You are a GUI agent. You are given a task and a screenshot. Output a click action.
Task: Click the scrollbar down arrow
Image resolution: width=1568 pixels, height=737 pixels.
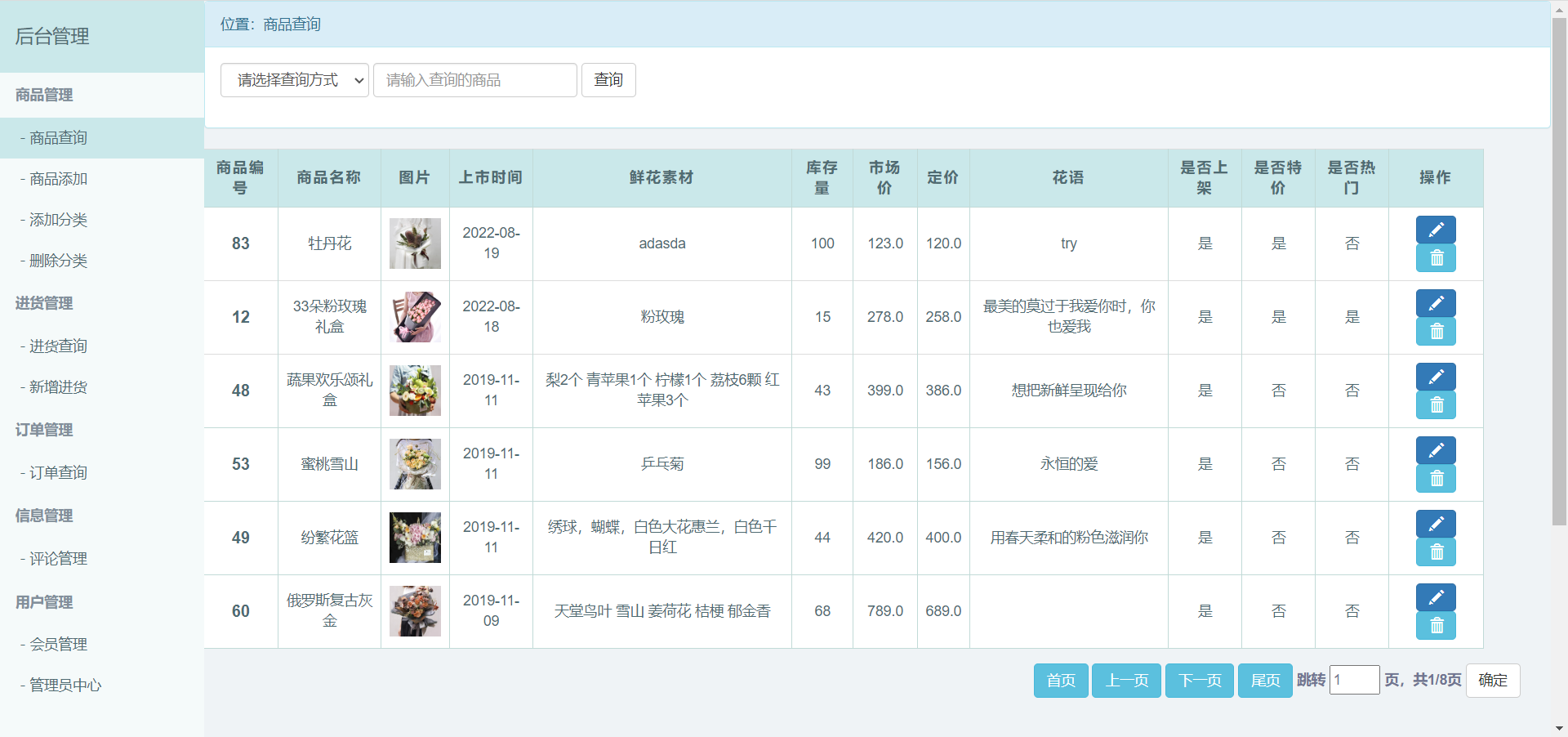point(1559,728)
